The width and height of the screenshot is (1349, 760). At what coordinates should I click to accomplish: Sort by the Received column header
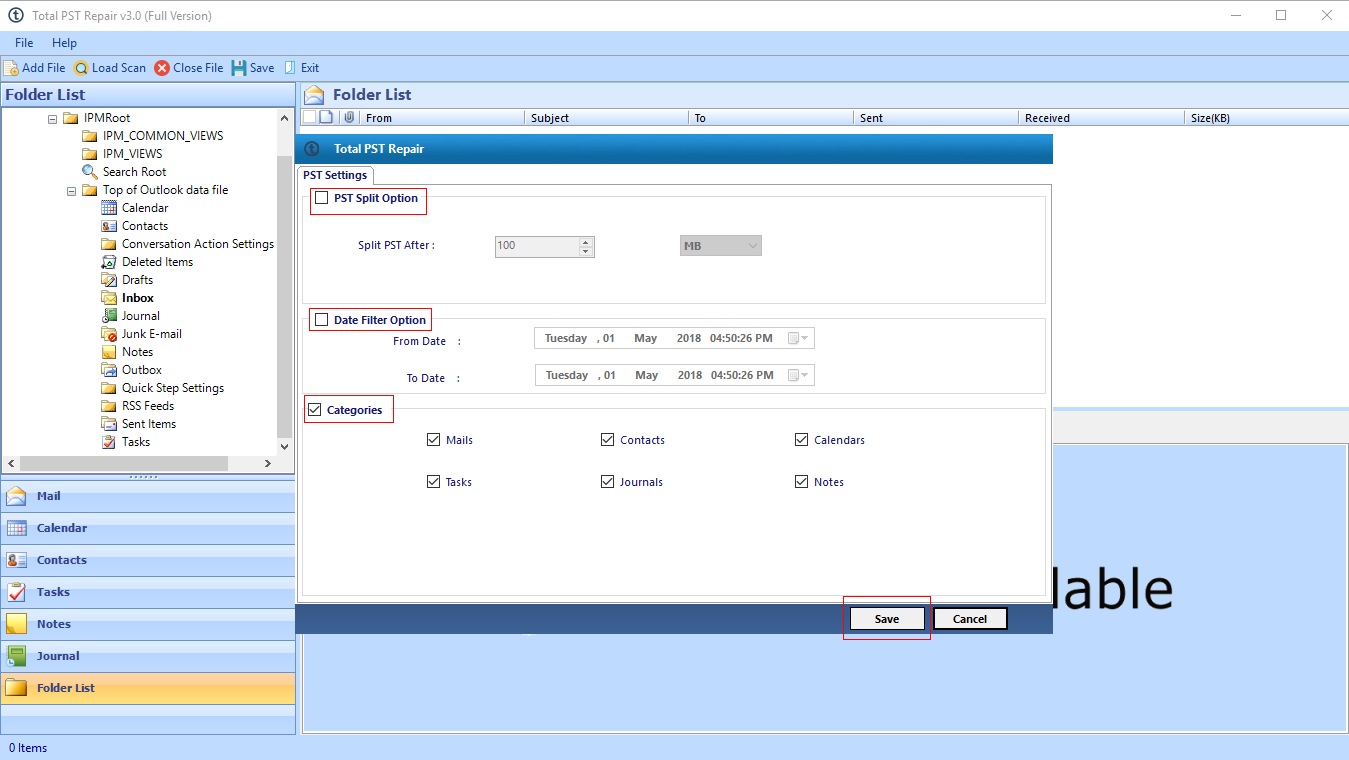(x=1102, y=118)
